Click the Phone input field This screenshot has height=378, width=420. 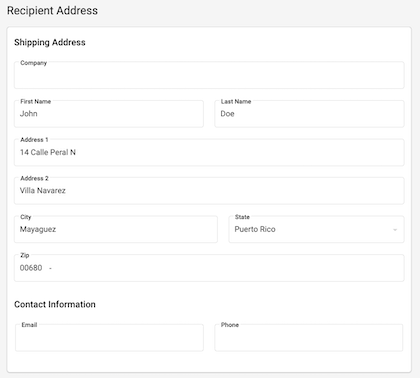pyautogui.click(x=309, y=338)
